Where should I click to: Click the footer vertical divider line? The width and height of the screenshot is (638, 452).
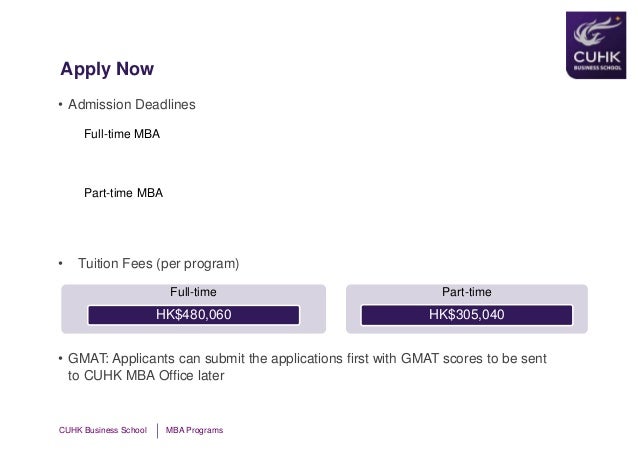click(157, 430)
